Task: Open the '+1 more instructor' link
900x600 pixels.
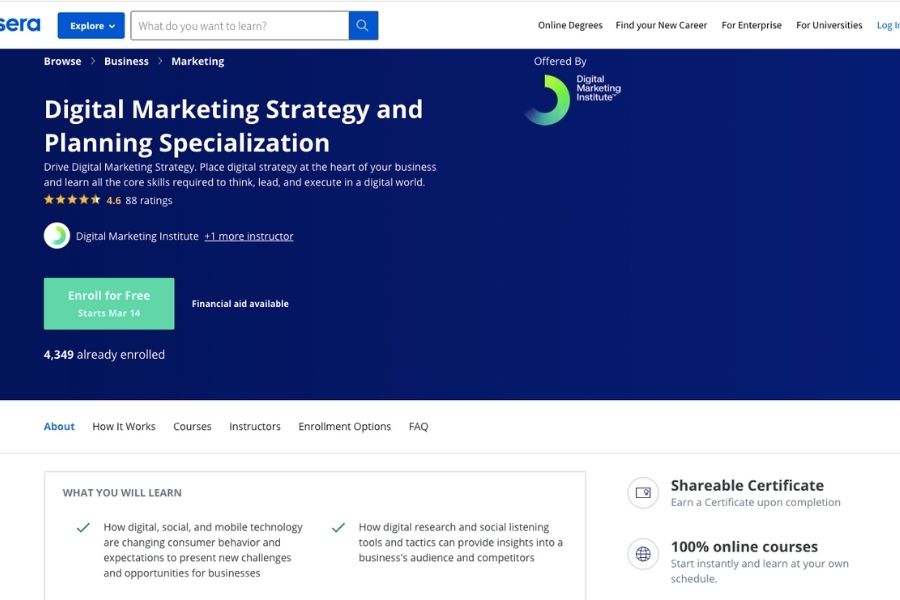Action: (x=249, y=236)
